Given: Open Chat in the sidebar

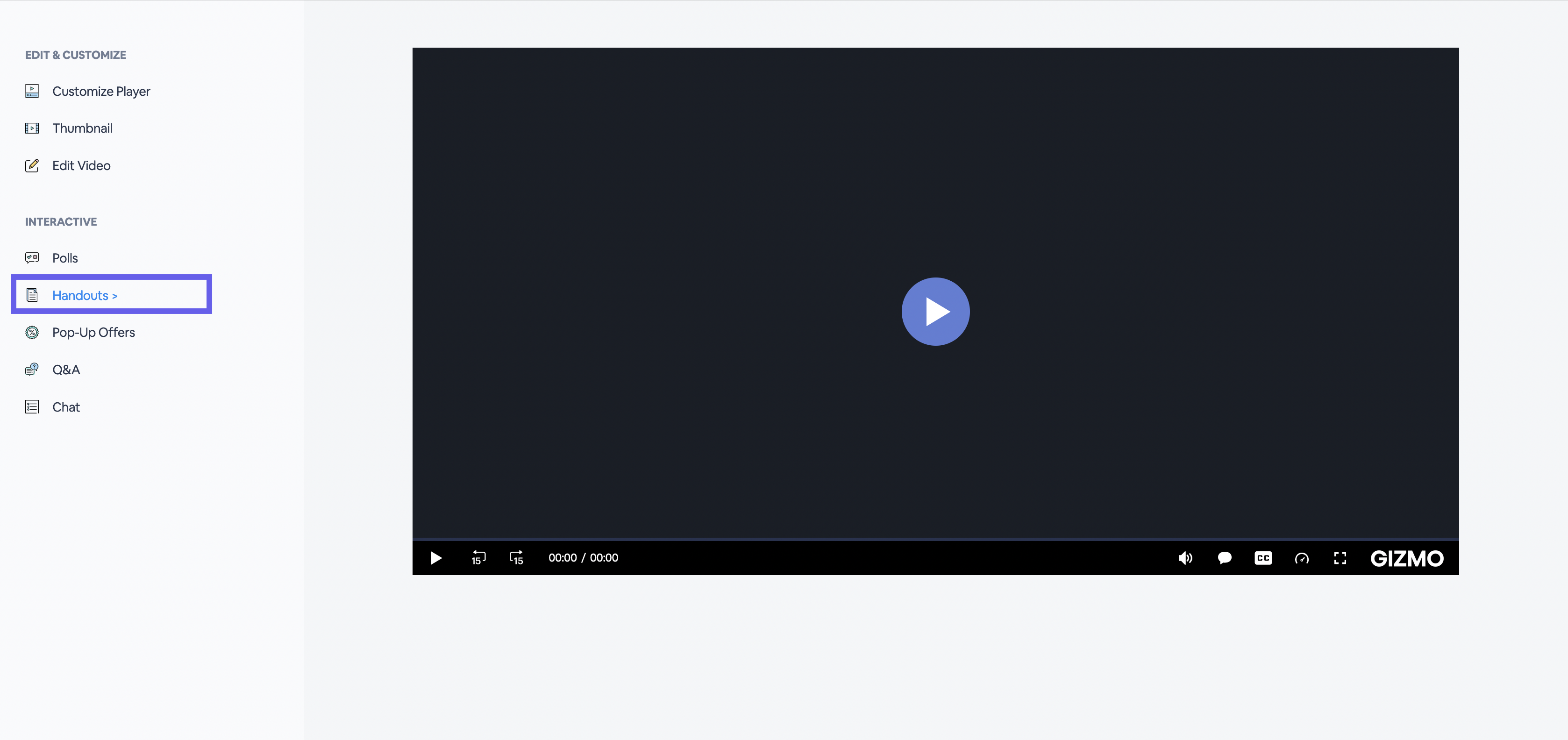Looking at the screenshot, I should [66, 407].
